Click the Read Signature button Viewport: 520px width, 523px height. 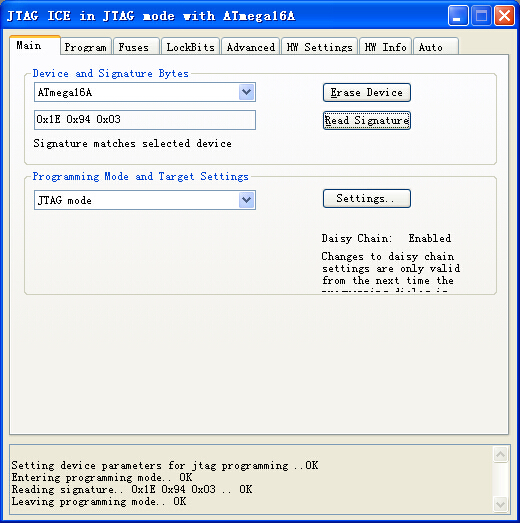pyautogui.click(x=367, y=120)
